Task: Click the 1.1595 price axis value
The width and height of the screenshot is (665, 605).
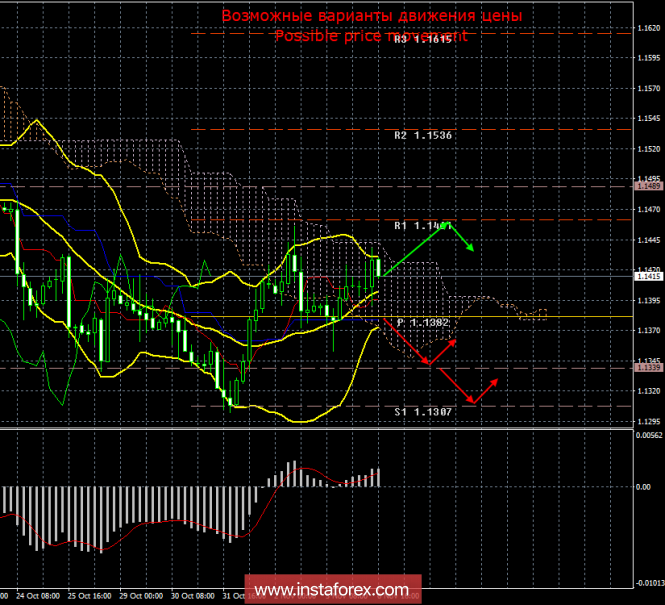Action: pyautogui.click(x=649, y=59)
